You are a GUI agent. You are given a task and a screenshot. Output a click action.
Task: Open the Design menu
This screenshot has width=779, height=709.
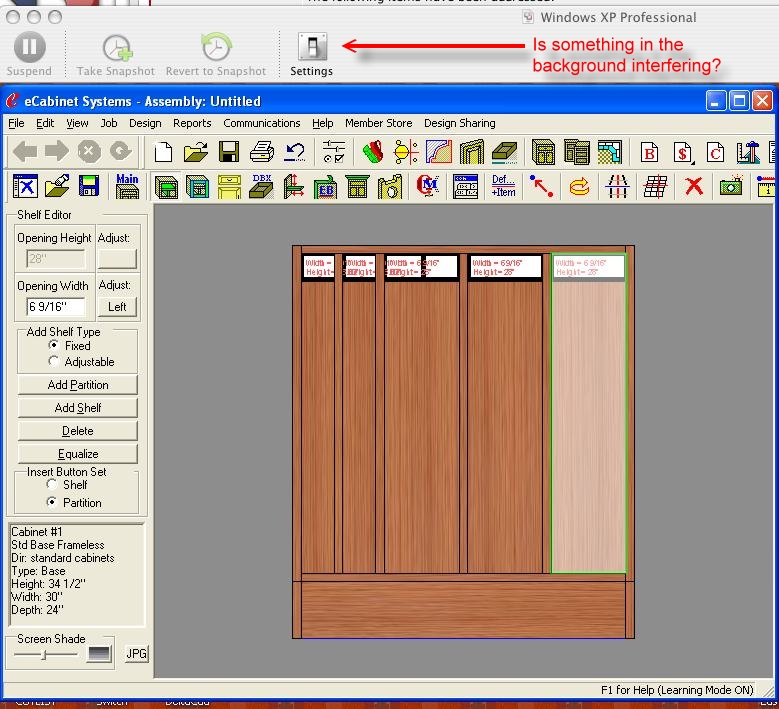point(145,123)
